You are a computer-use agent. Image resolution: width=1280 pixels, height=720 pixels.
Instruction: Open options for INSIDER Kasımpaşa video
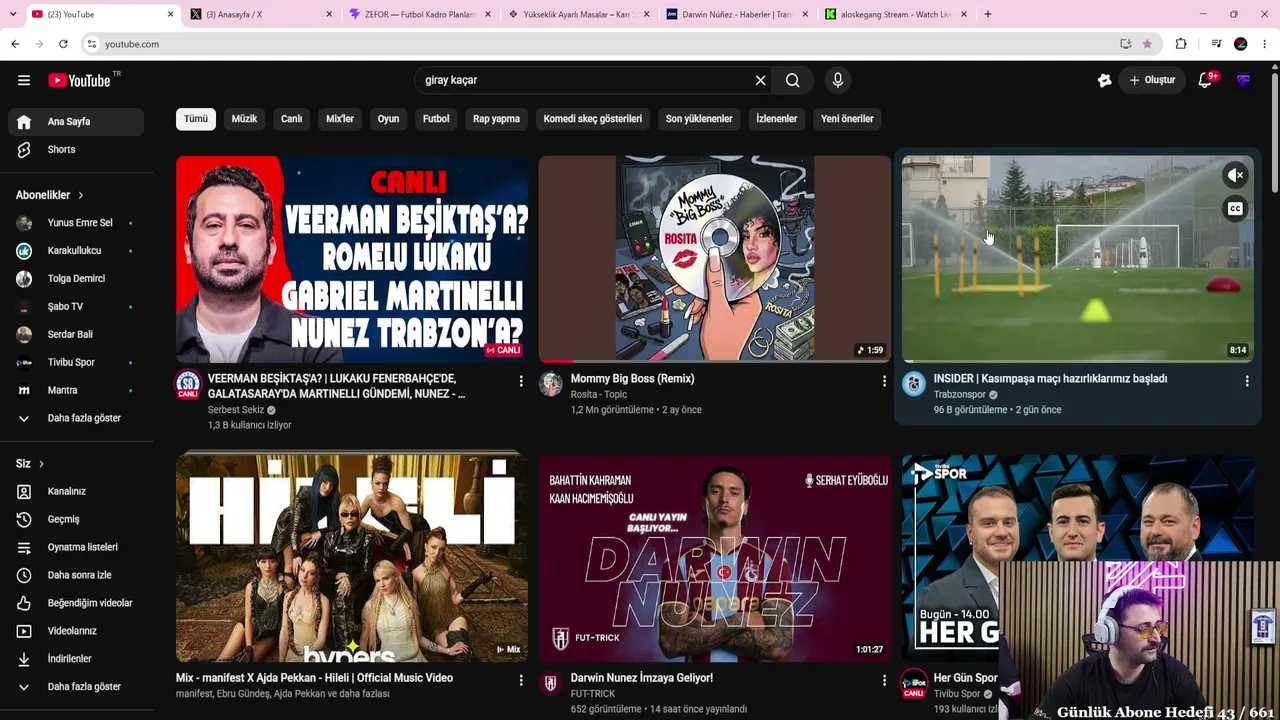coord(1247,381)
